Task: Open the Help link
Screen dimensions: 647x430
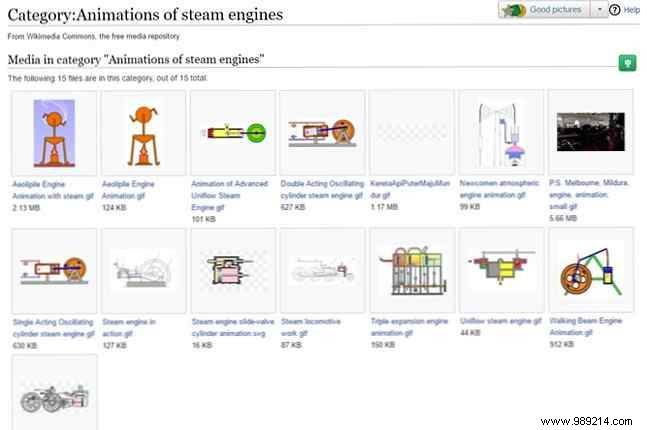Action: tap(631, 10)
